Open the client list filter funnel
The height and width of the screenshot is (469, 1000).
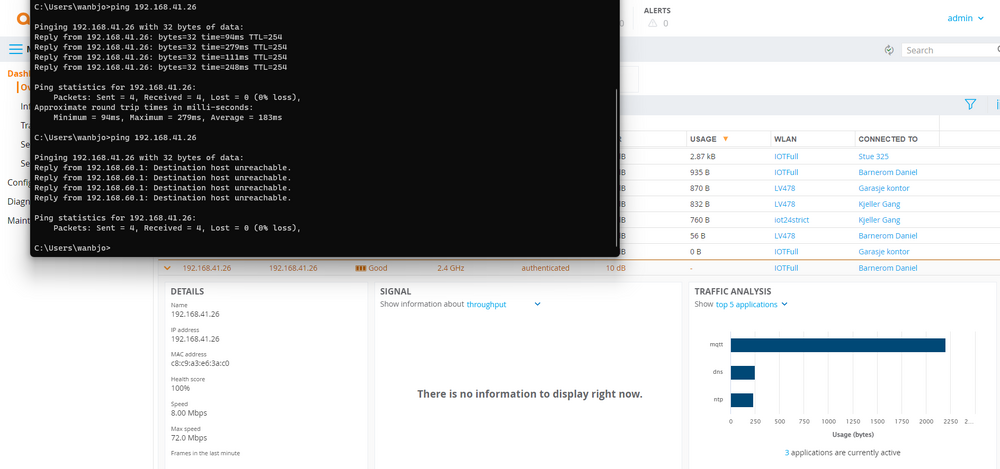(969, 104)
